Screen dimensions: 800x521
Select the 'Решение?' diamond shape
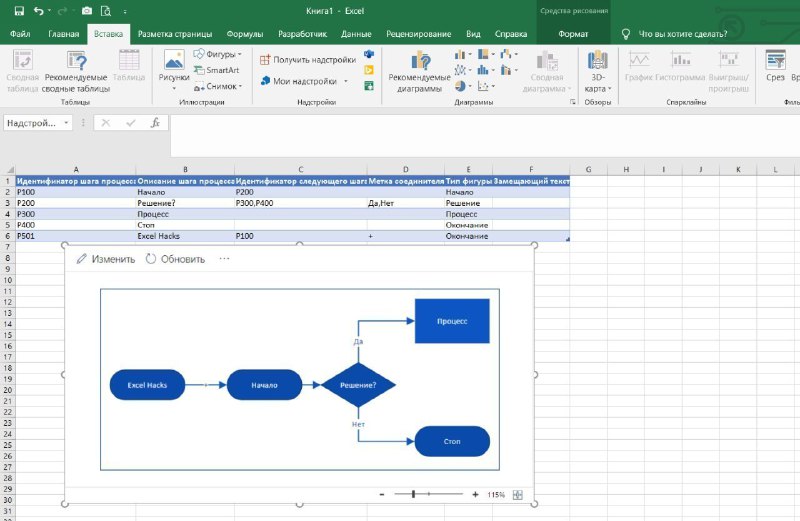[x=358, y=385]
